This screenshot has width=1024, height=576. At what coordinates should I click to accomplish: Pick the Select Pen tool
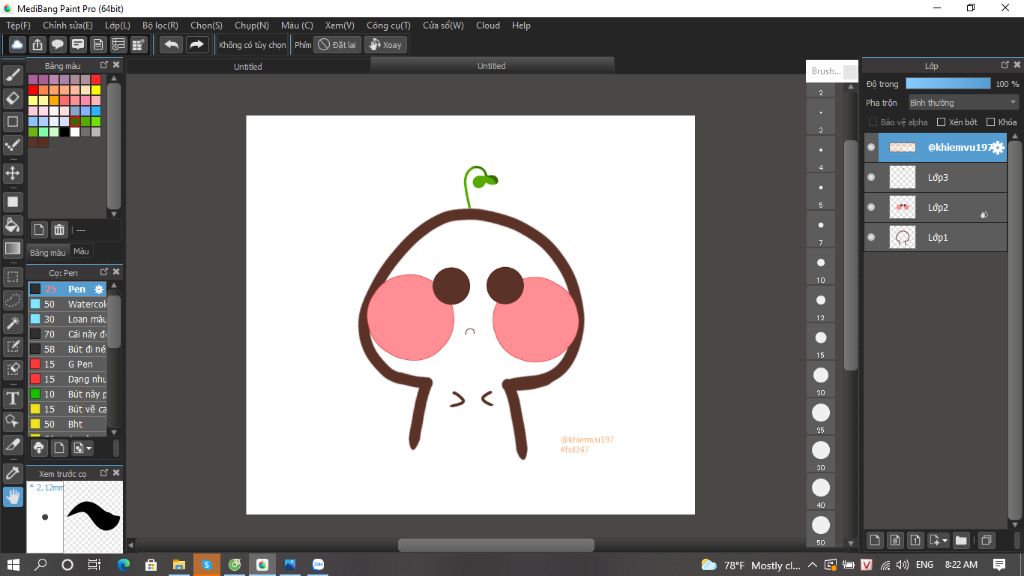(x=12, y=346)
